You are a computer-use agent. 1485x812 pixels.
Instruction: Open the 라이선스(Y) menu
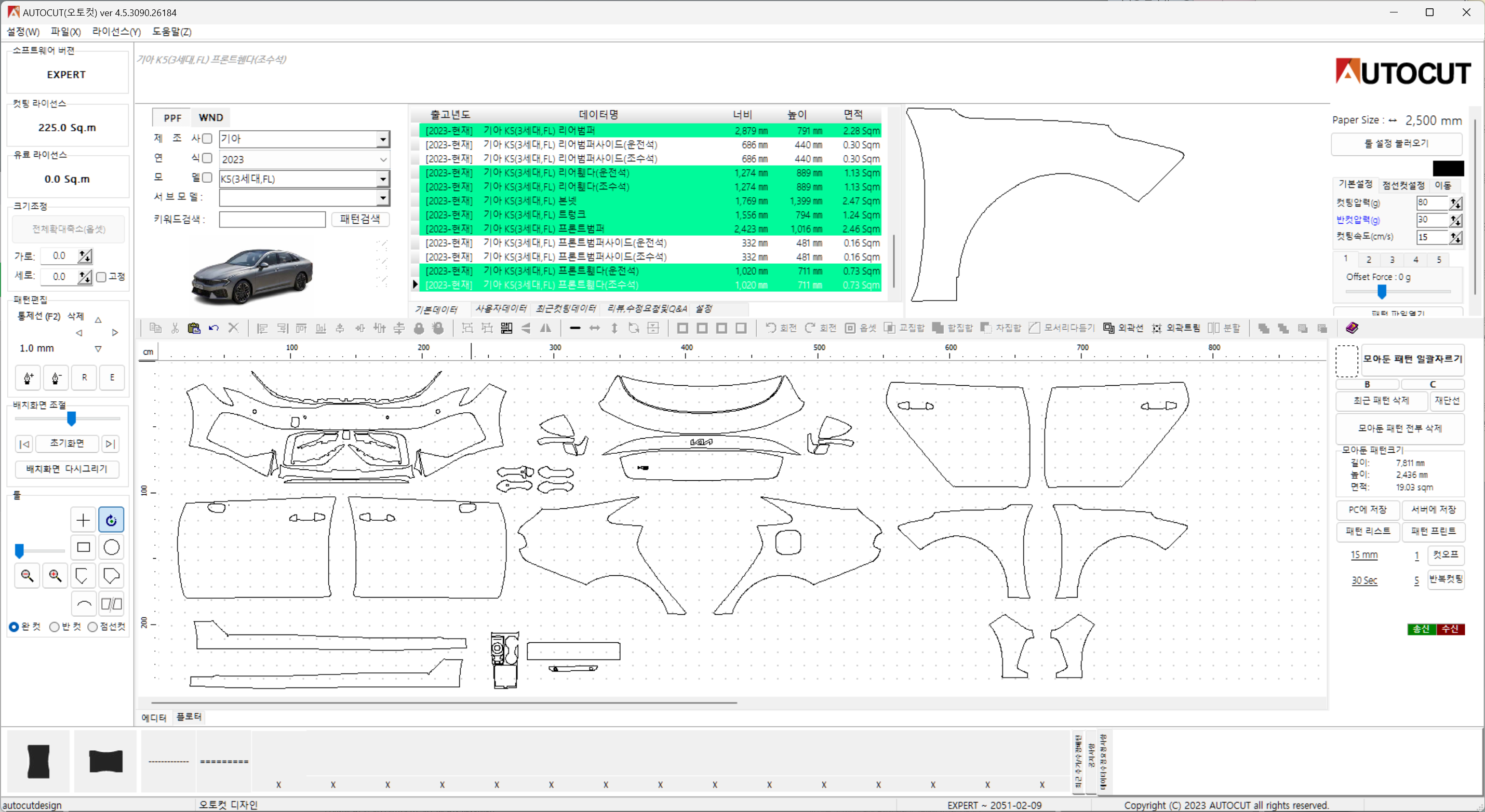click(x=116, y=32)
